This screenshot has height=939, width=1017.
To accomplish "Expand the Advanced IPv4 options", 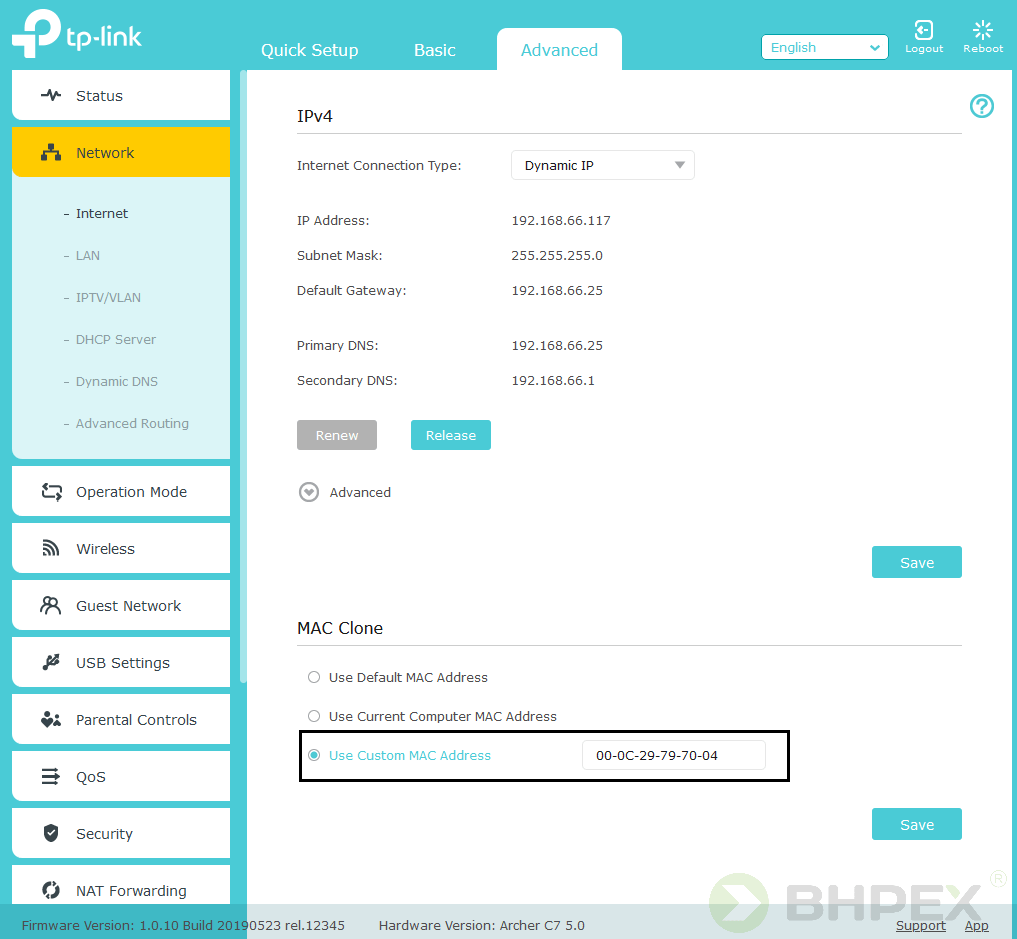I will tap(309, 492).
